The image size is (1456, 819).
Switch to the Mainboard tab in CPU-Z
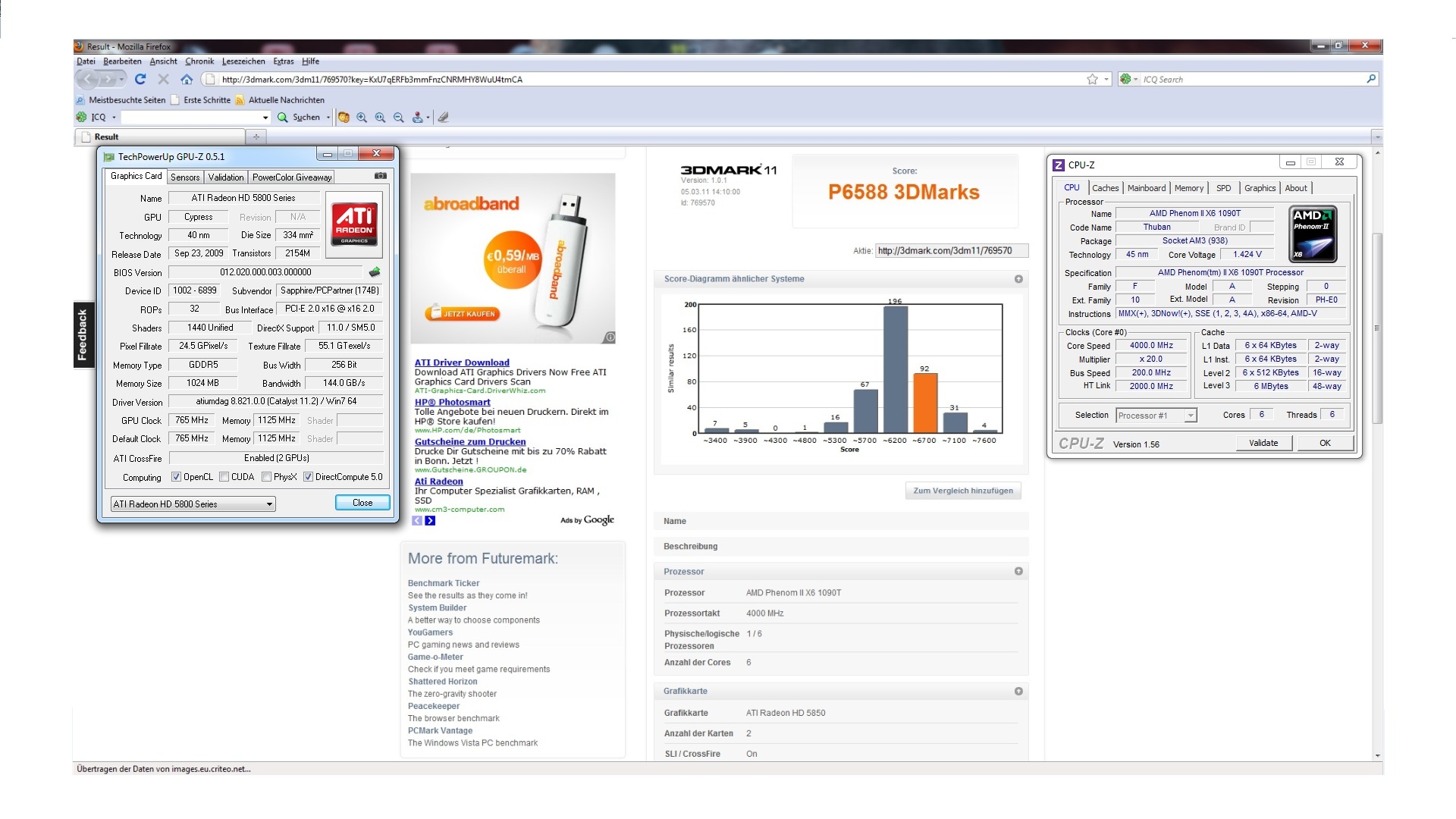(1146, 188)
